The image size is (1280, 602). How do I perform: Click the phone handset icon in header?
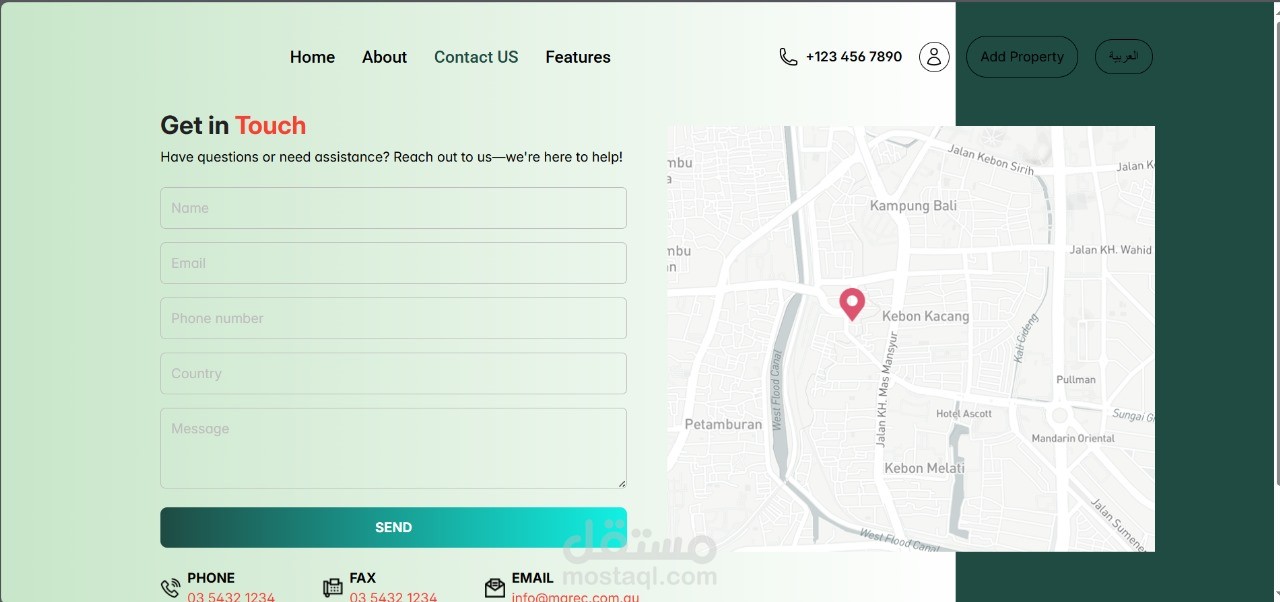point(788,57)
